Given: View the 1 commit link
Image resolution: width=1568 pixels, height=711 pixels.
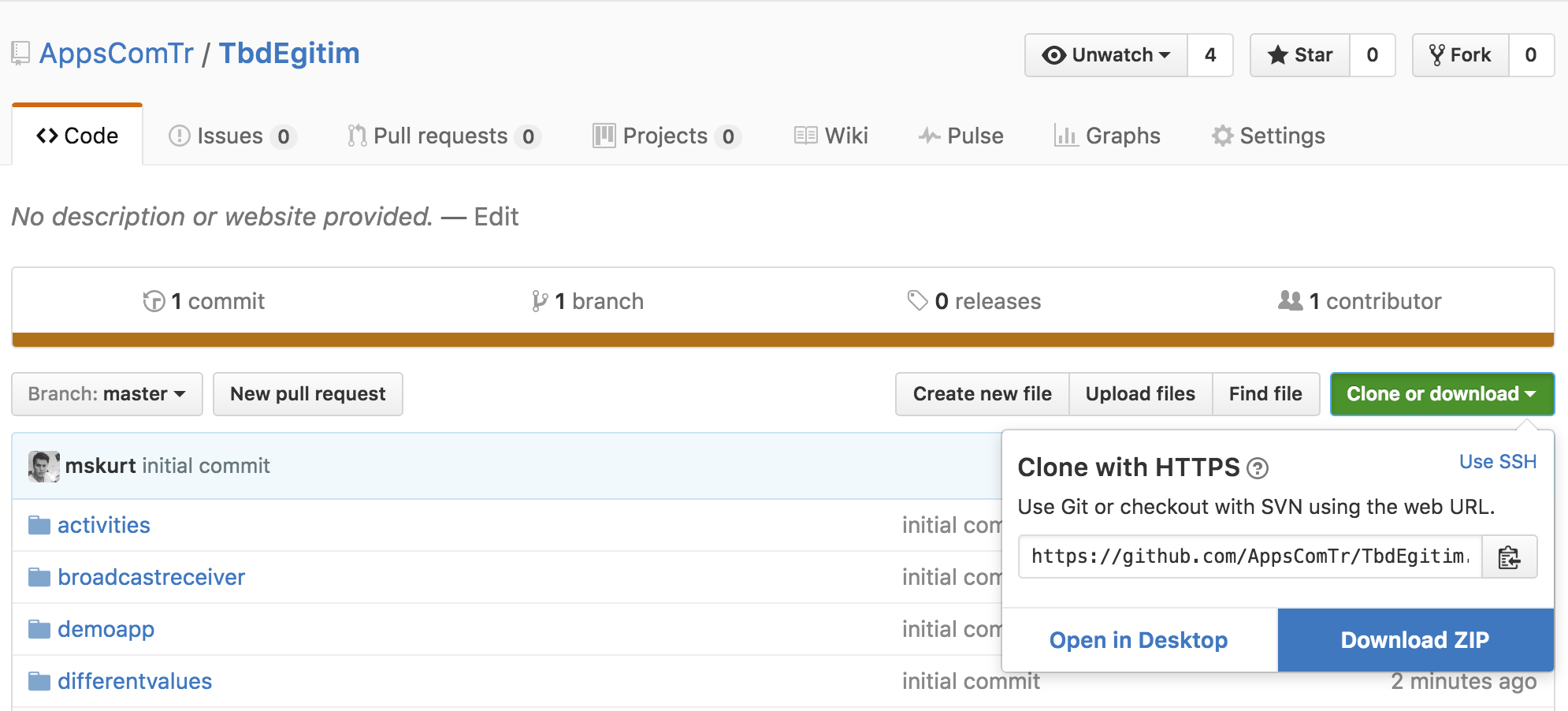Looking at the screenshot, I should 204,301.
